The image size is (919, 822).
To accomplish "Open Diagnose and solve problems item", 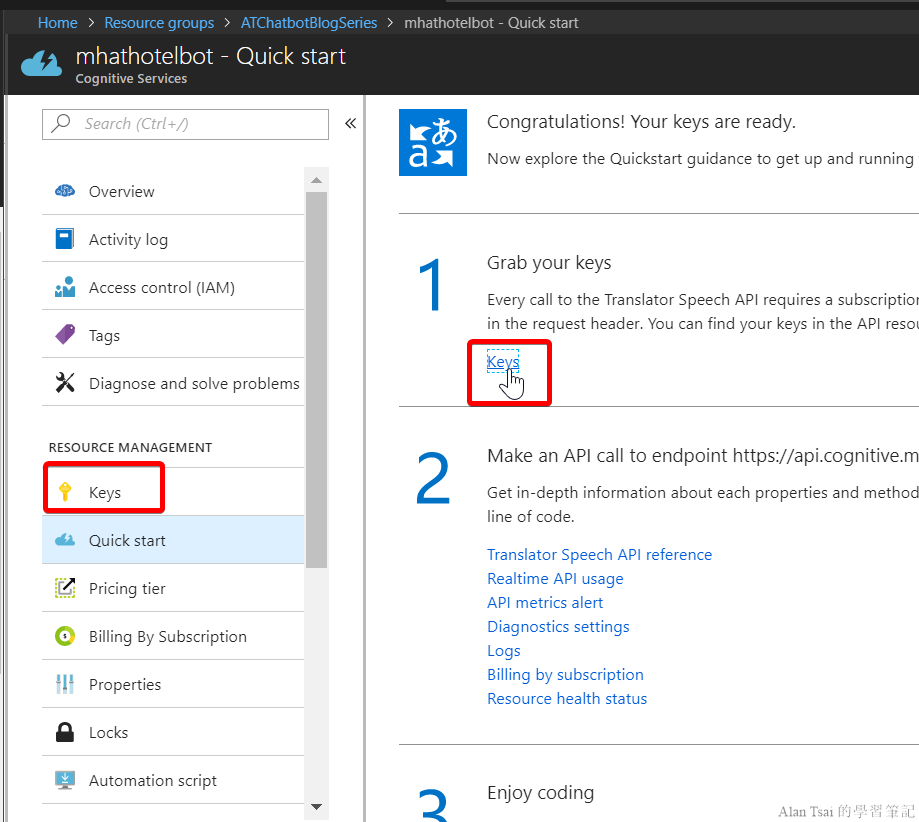I will [x=173, y=383].
